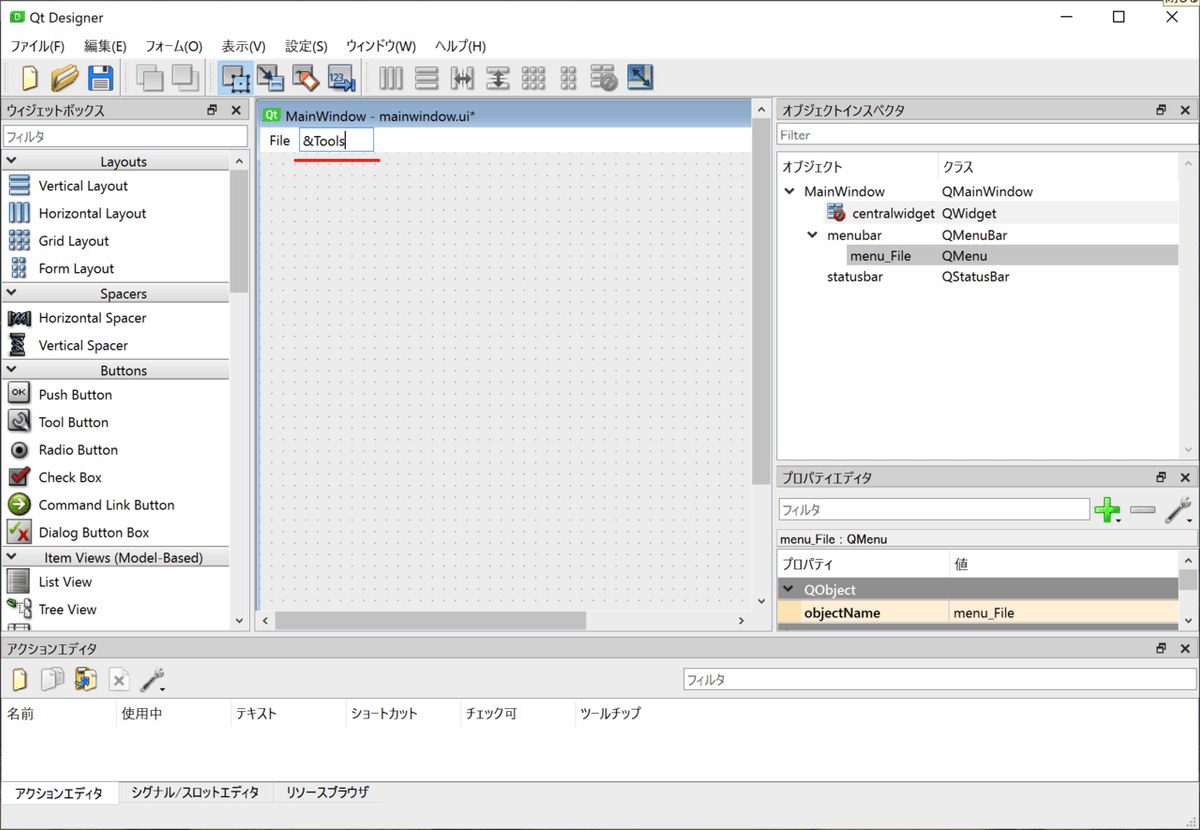Screen dimensions: 1200x830
Task: Select the Edit Widgets mode icon
Action: (x=236, y=78)
